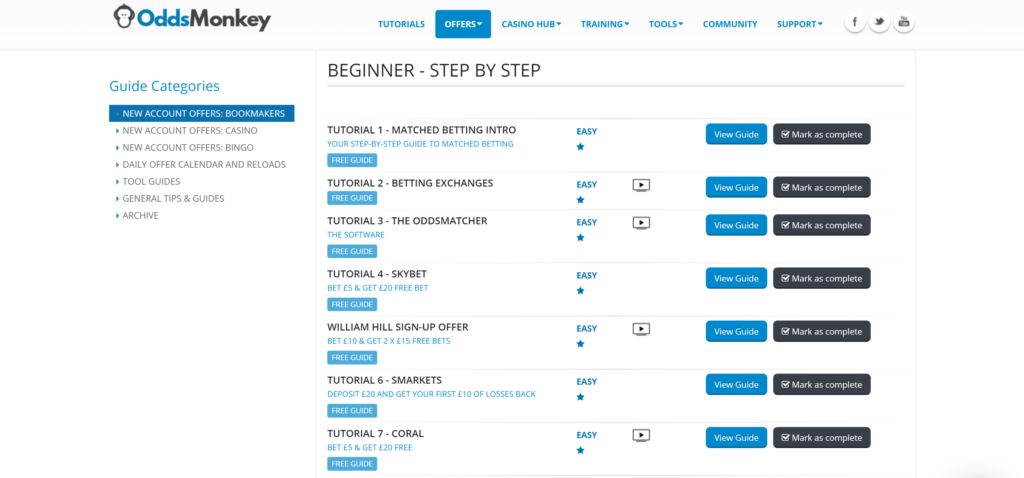Open the Casino Hub dropdown menu
The image size is (1024, 478).
click(532, 24)
